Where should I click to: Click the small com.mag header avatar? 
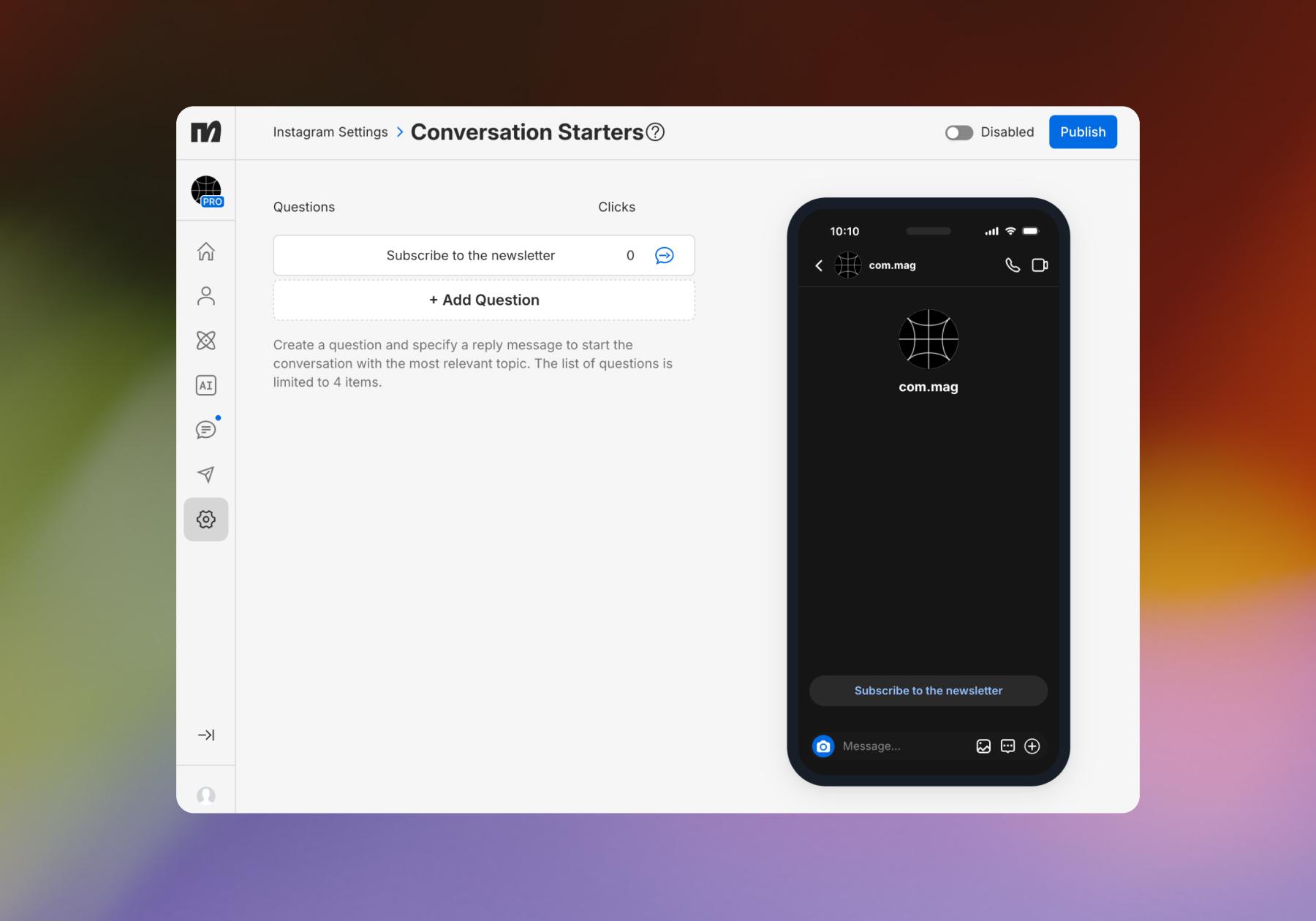(848, 265)
